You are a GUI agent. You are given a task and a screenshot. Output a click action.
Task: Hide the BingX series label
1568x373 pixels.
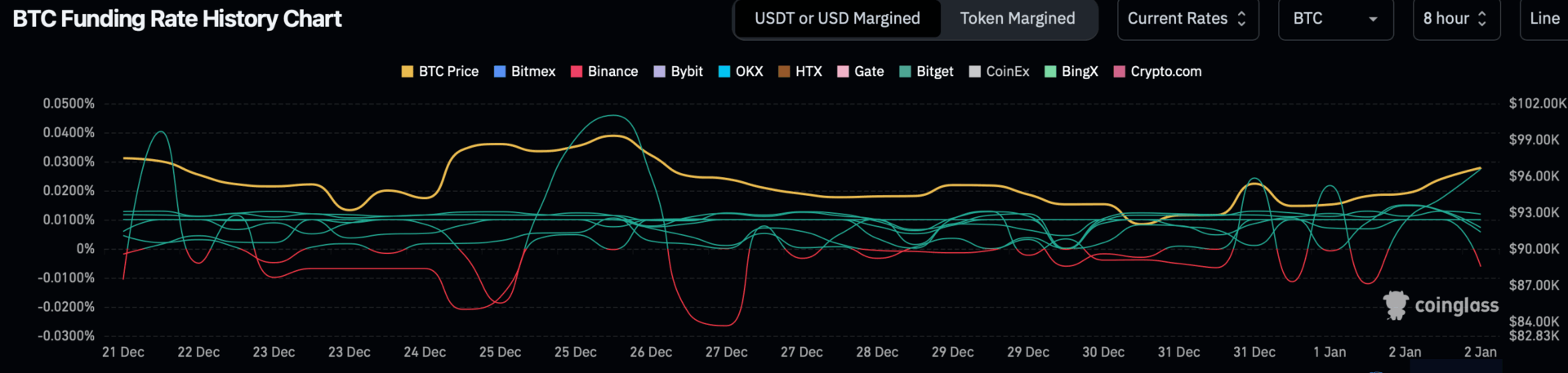tap(1080, 72)
